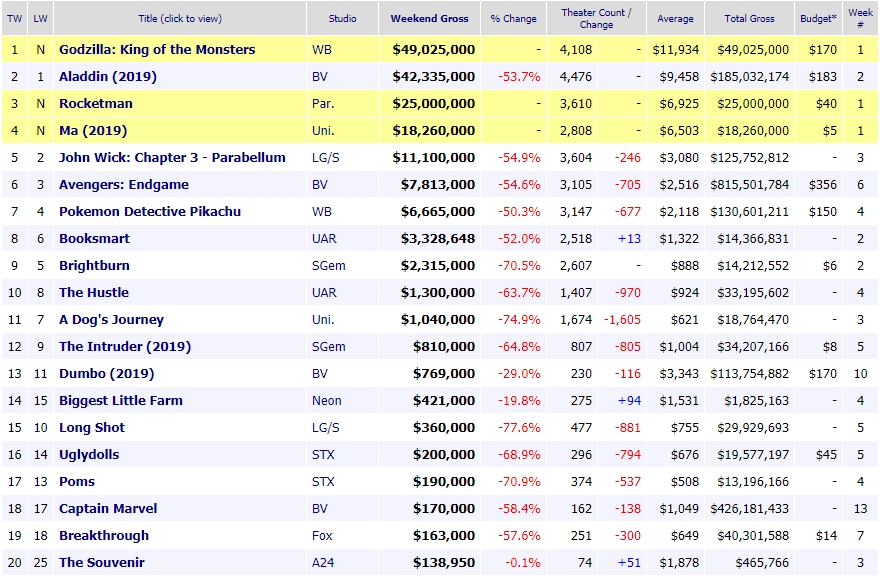The height and width of the screenshot is (576, 880).
Task: Open the A24 studio link
Action: pyautogui.click(x=323, y=561)
